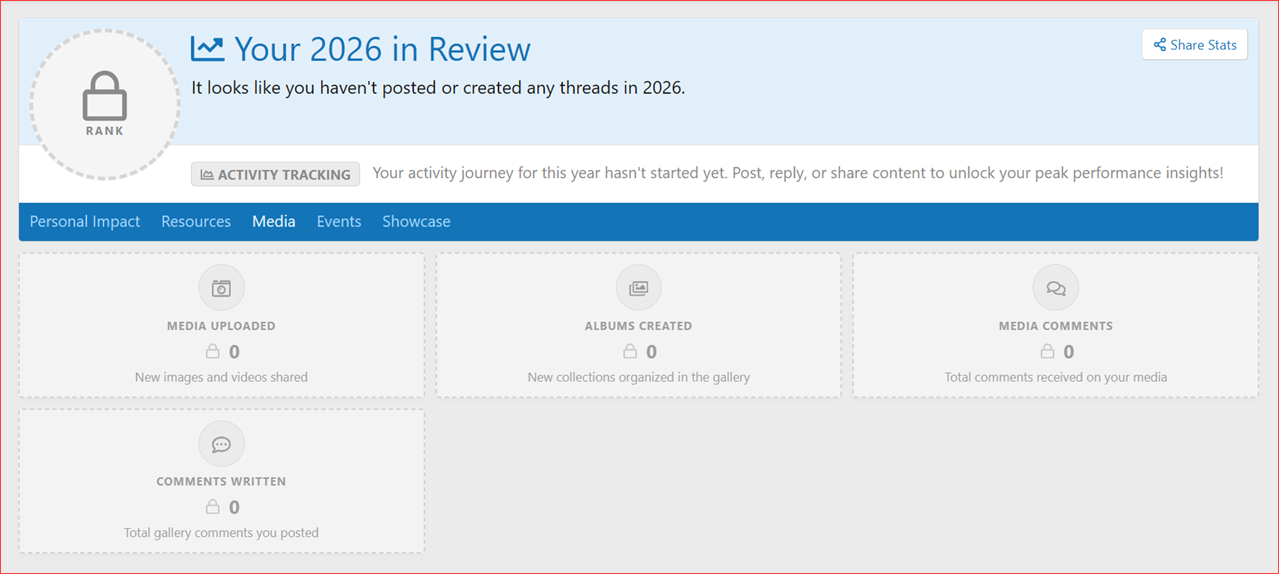Open the Showcase tab
This screenshot has height=574, width=1279.
click(x=416, y=221)
